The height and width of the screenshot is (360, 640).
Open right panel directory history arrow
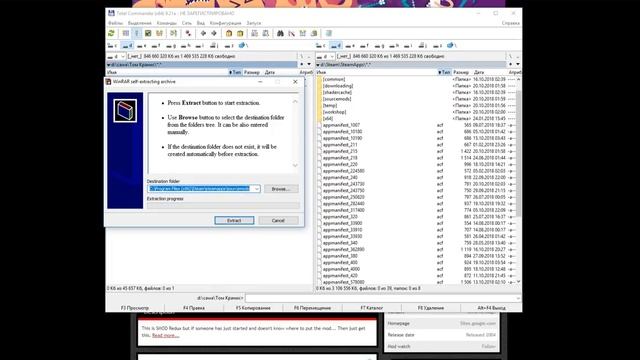pyautogui.click(x=518, y=64)
